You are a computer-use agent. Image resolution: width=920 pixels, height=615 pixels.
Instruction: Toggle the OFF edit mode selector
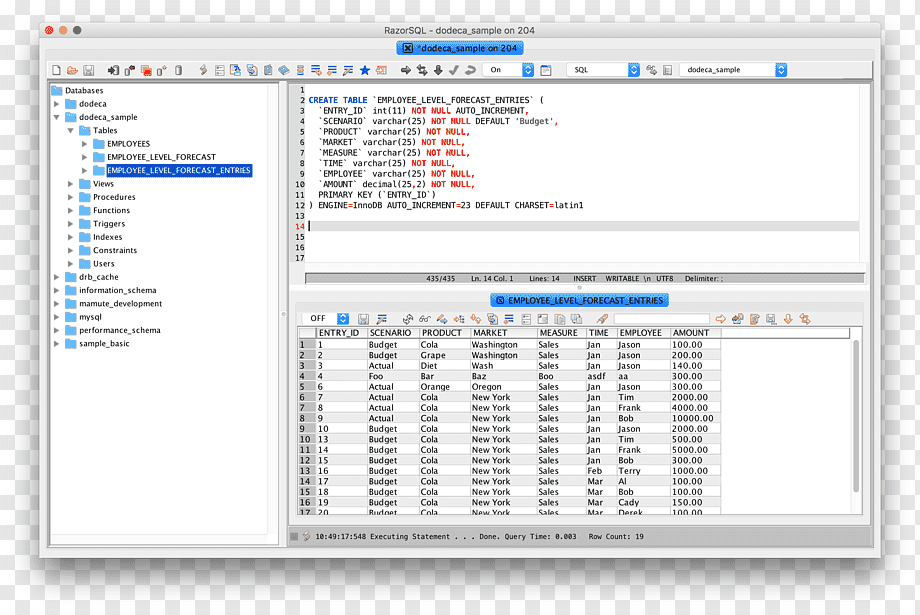(x=326, y=319)
